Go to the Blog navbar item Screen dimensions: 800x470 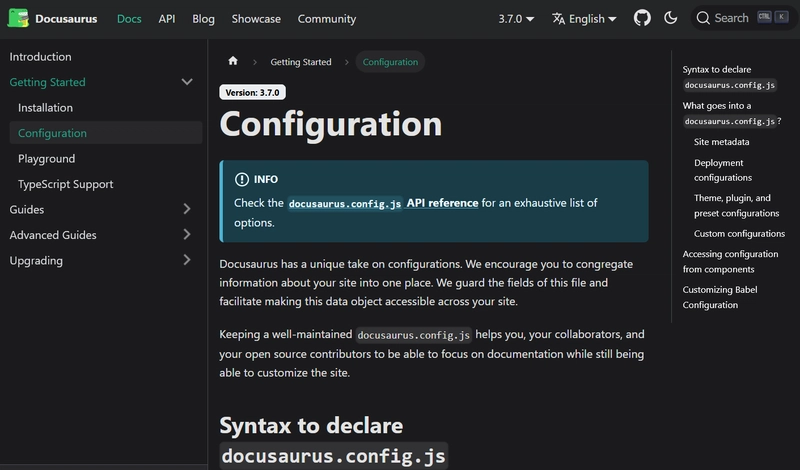tap(203, 18)
